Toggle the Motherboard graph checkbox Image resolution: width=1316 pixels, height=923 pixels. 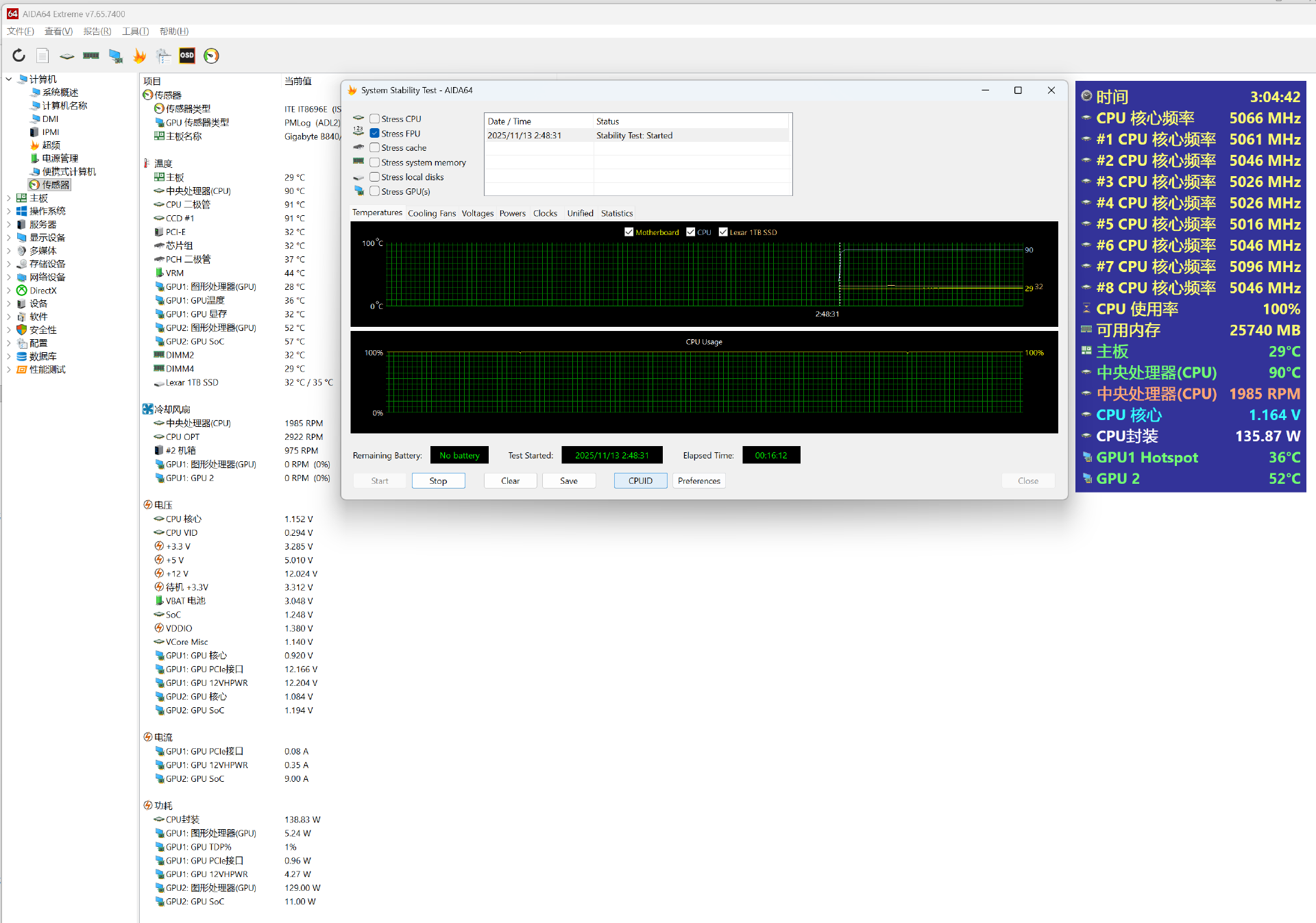click(x=629, y=232)
